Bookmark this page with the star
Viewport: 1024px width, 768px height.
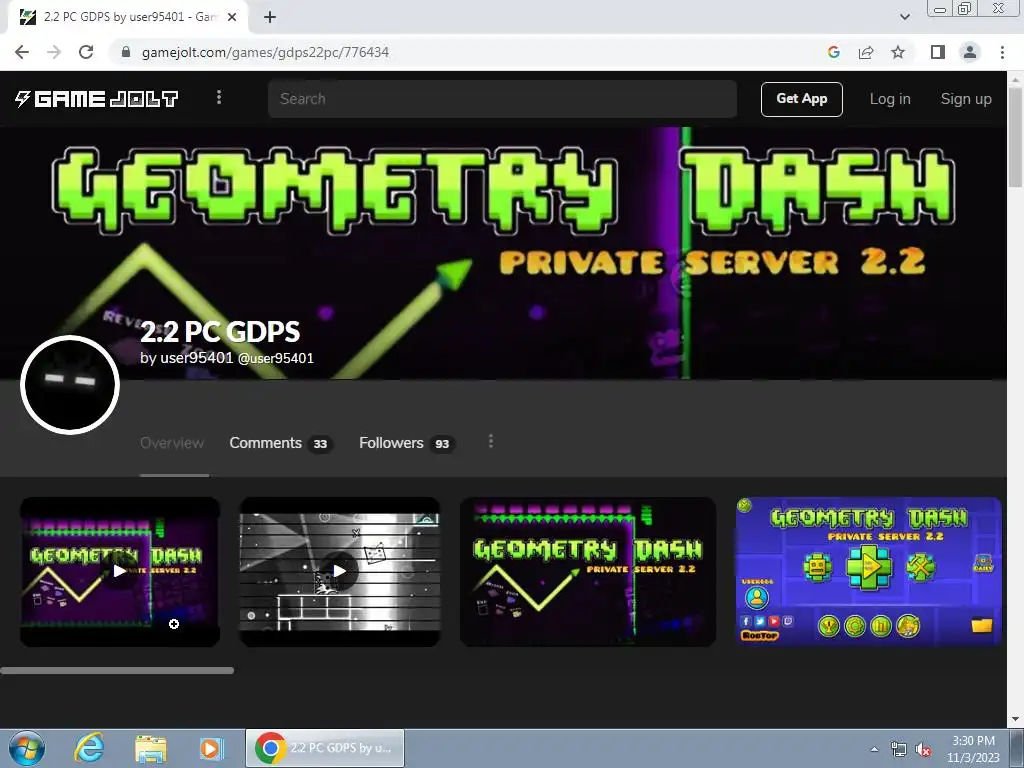pos(898,52)
